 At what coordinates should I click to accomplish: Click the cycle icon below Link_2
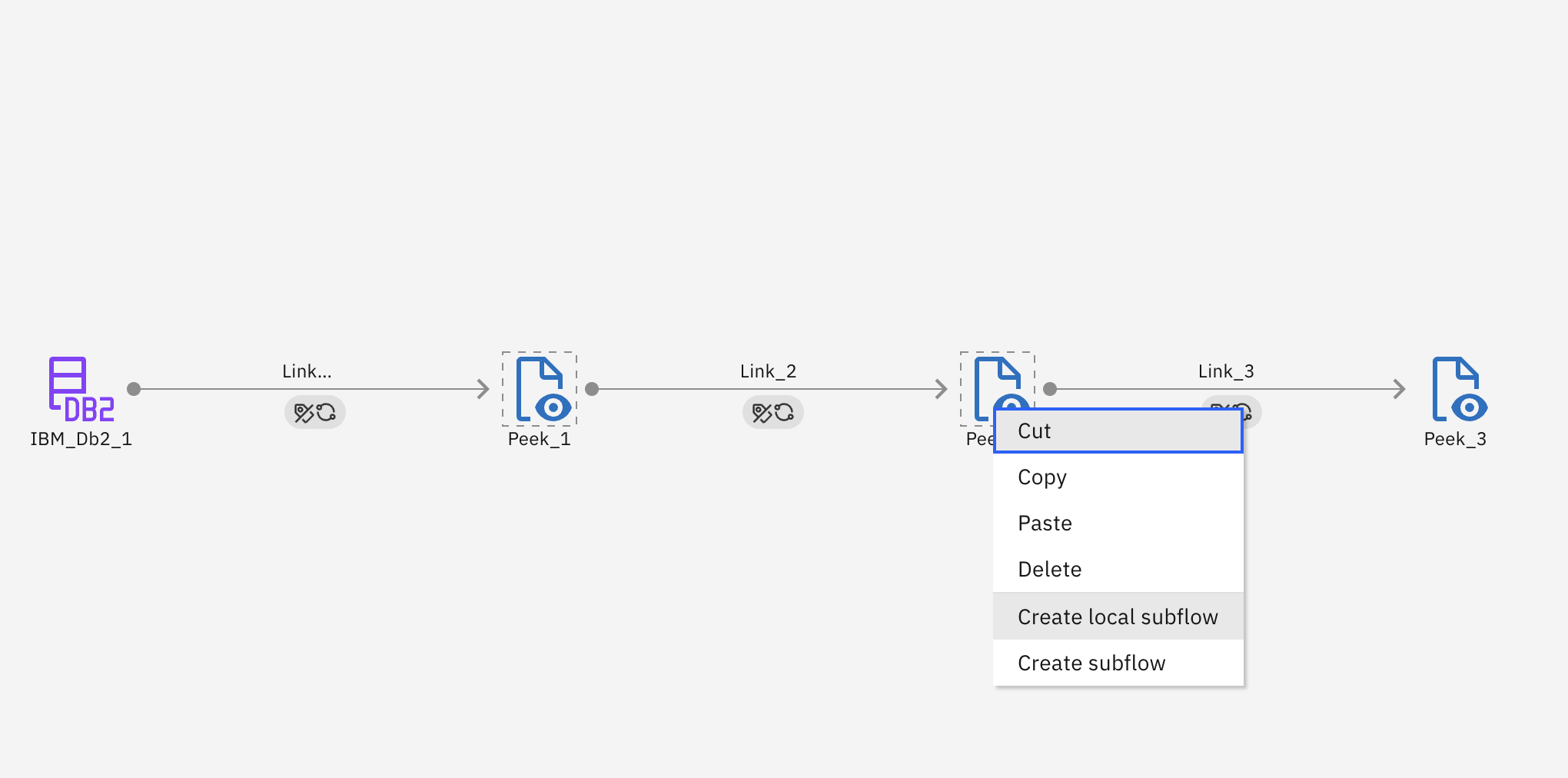[x=784, y=413]
